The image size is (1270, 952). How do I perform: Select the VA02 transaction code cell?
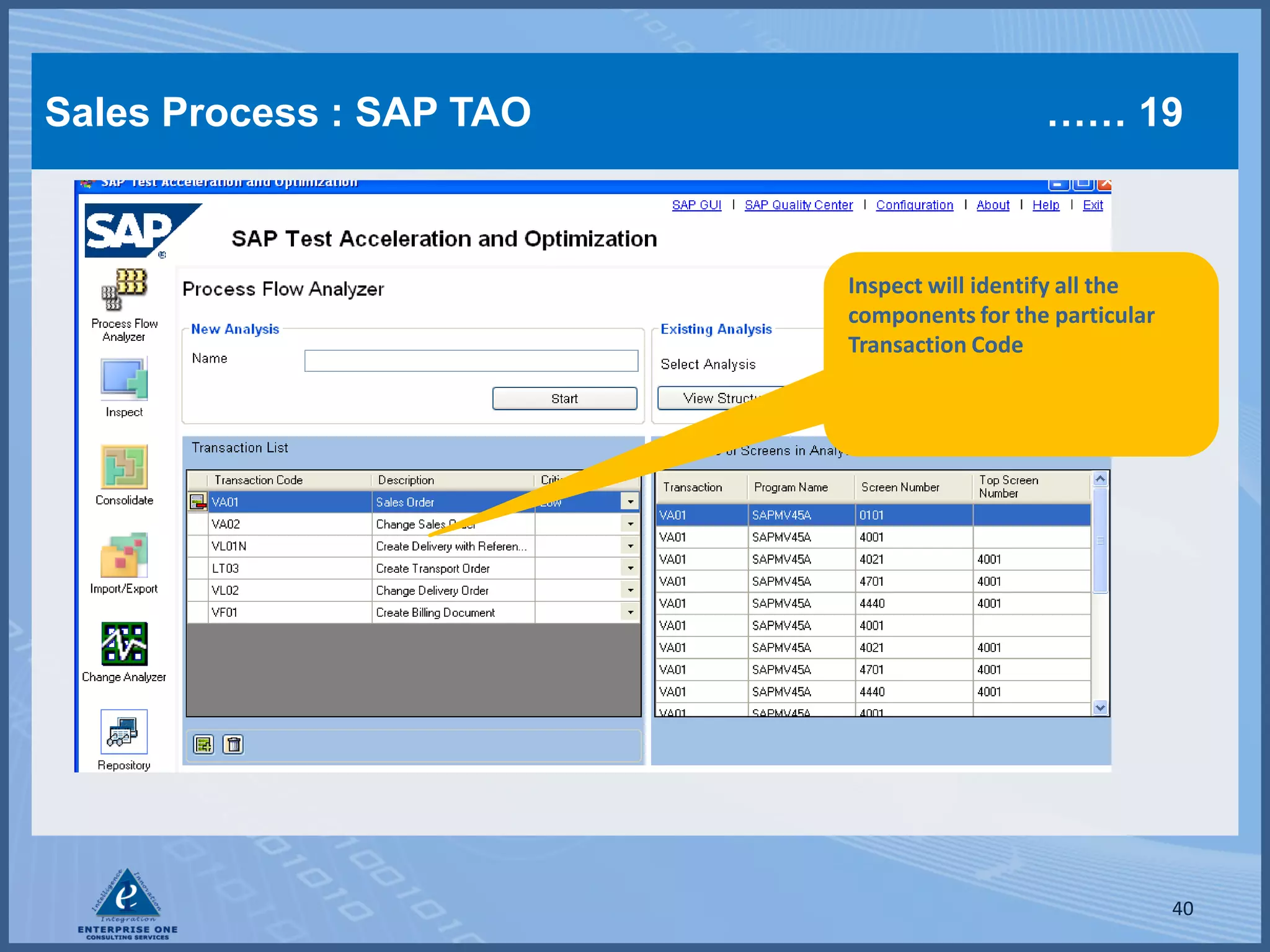pos(290,524)
